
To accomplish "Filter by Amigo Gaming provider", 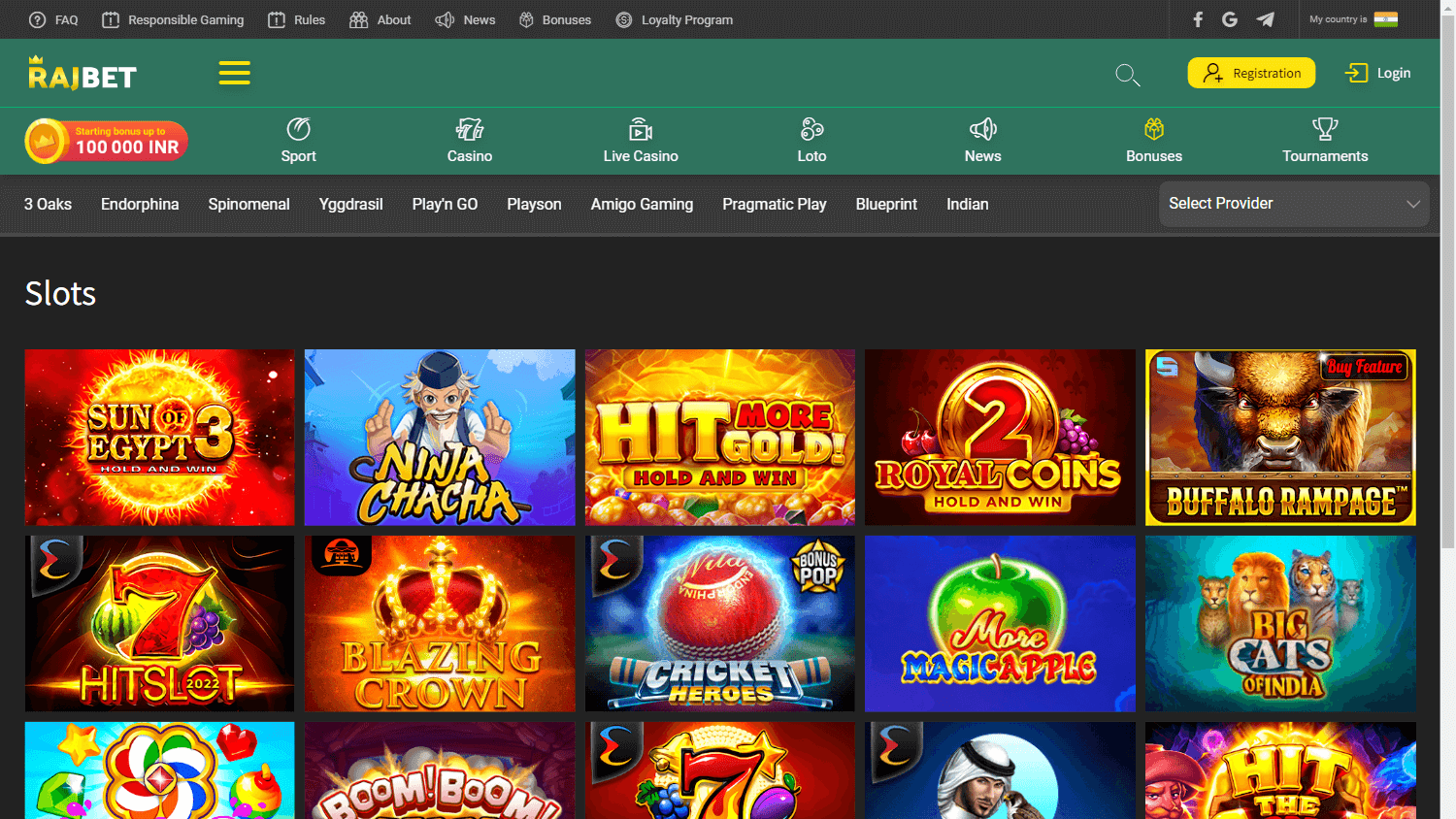I will click(642, 204).
